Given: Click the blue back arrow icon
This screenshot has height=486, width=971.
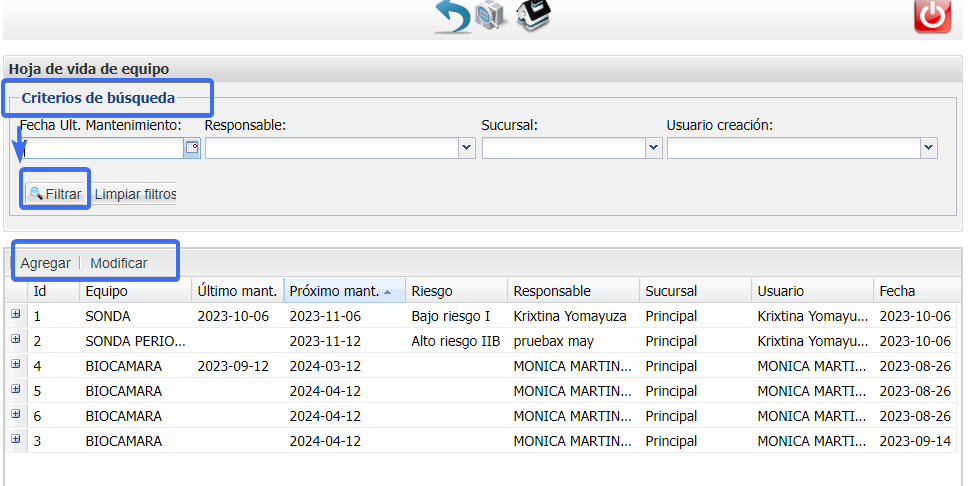Looking at the screenshot, I should pyautogui.click(x=452, y=17).
